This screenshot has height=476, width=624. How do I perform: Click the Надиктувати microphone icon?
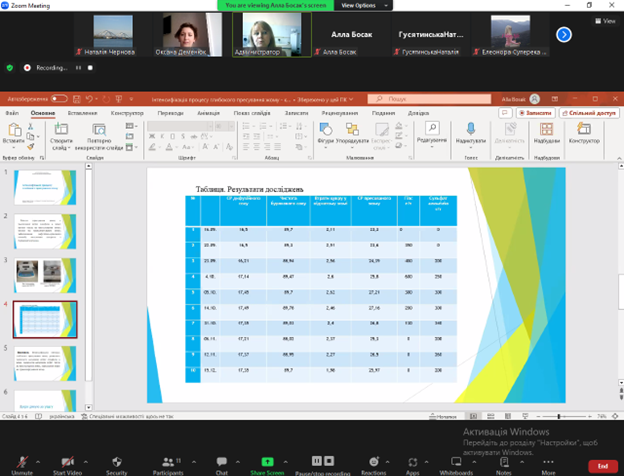click(x=471, y=129)
